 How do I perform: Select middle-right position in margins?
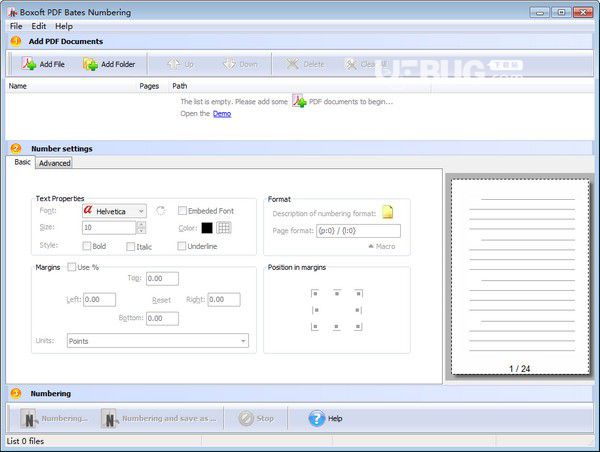358,310
